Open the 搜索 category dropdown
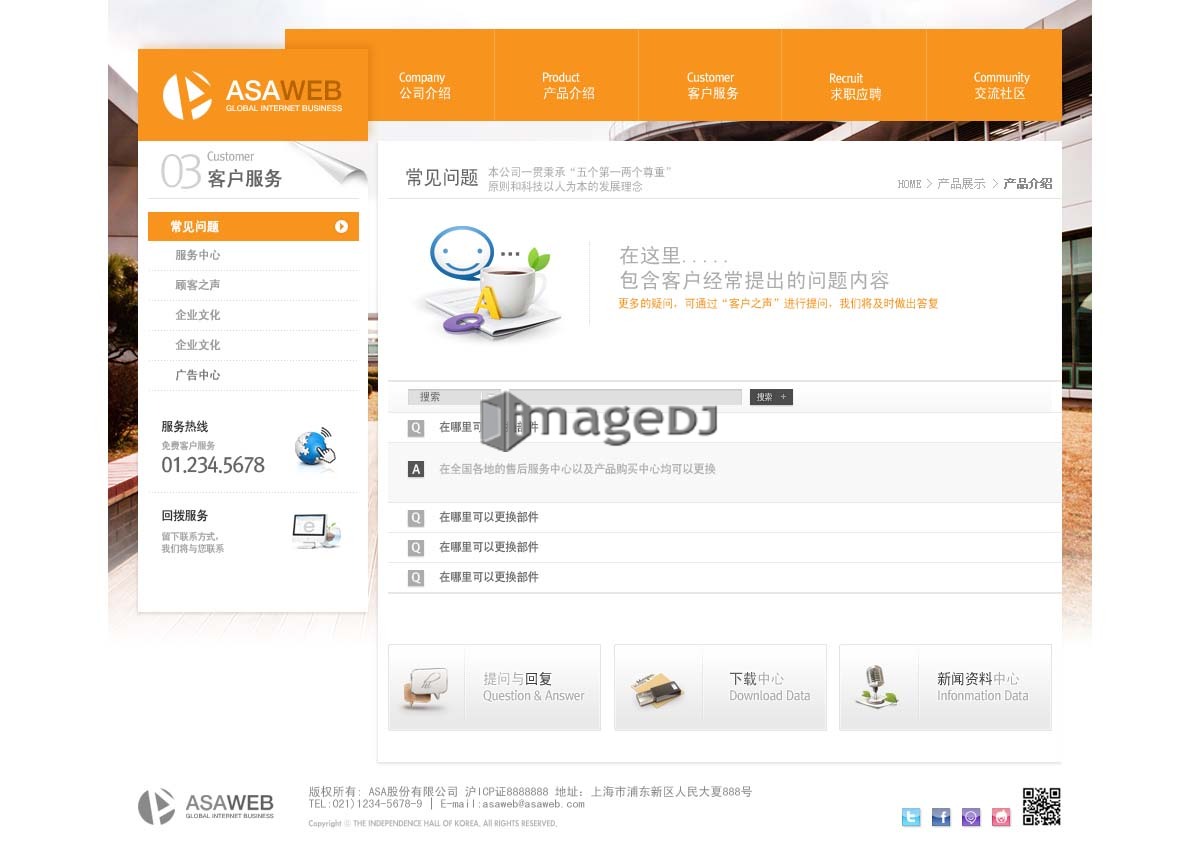 click(x=454, y=397)
